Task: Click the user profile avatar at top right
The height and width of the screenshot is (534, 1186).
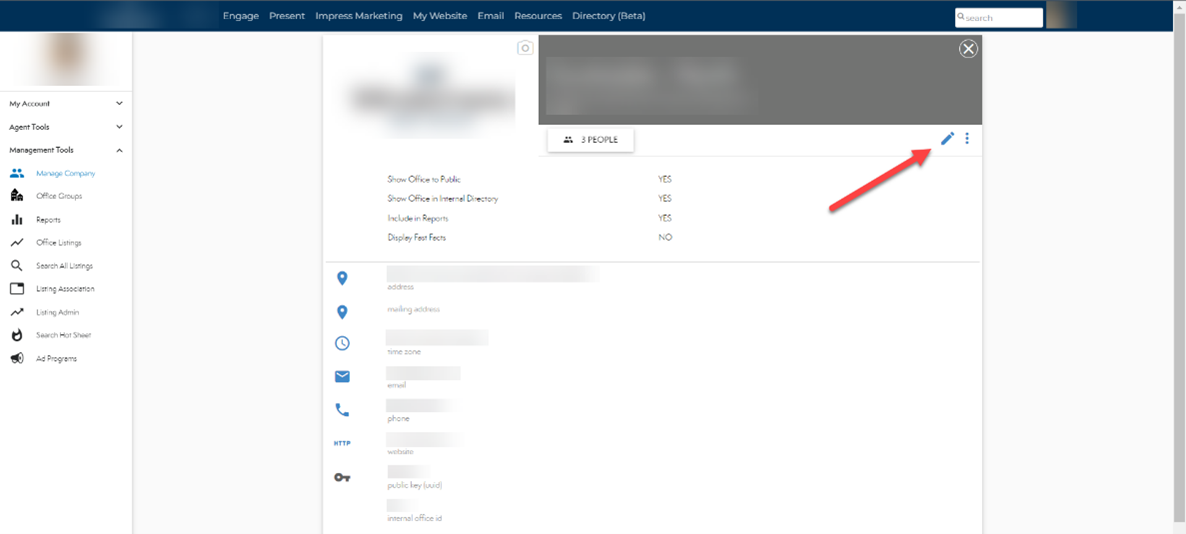Action: point(1060,15)
